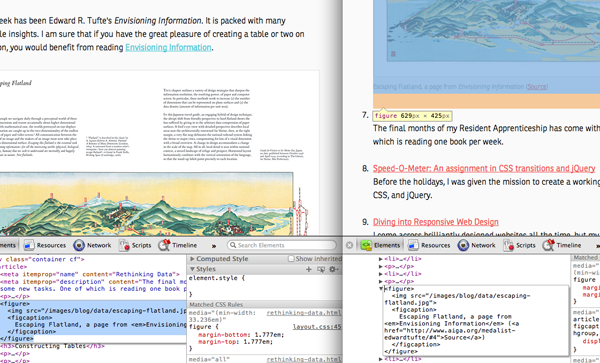Click closing figcaption tag in right inspector
The image size is (600, 363).
[x=416, y=345]
